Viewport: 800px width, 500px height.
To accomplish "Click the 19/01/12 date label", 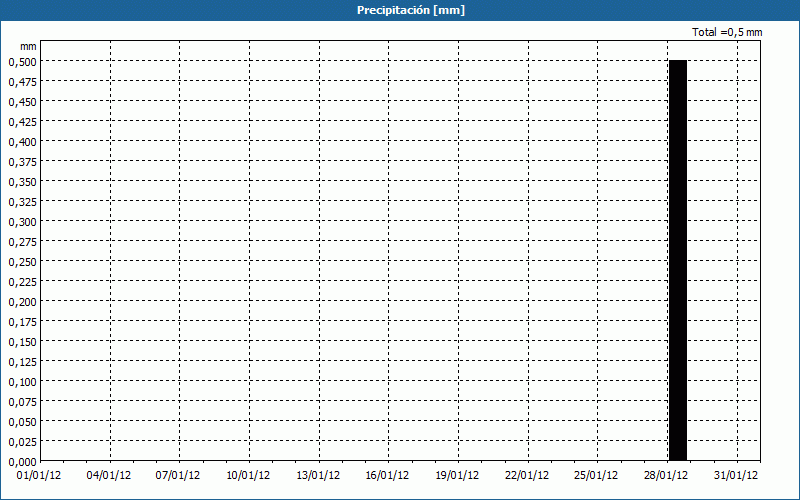I will tap(457, 476).
